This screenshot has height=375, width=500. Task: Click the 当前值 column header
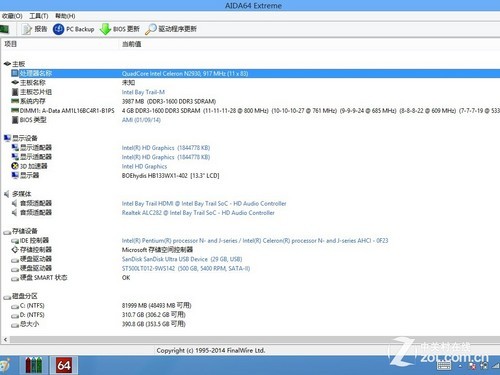pyautogui.click(x=132, y=44)
